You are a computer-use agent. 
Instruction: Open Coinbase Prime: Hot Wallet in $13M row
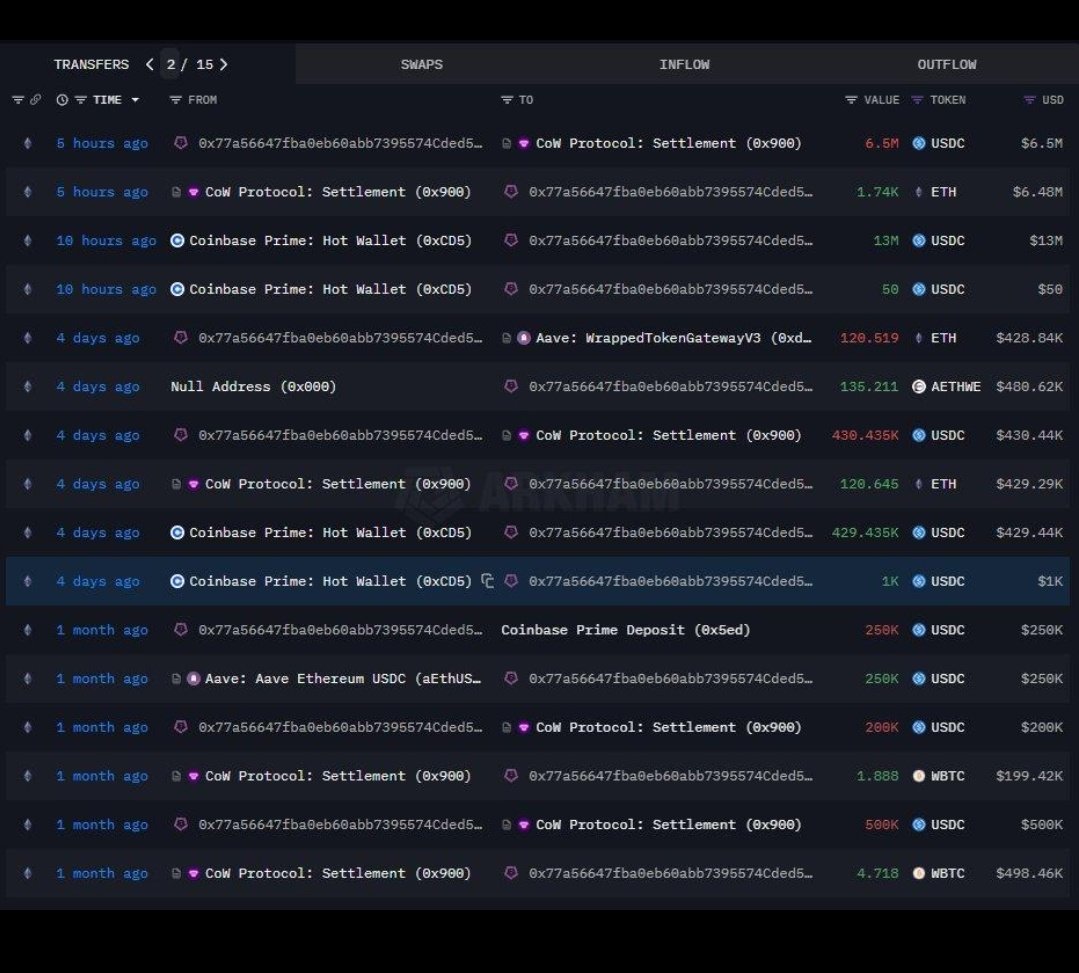[x=330, y=240]
